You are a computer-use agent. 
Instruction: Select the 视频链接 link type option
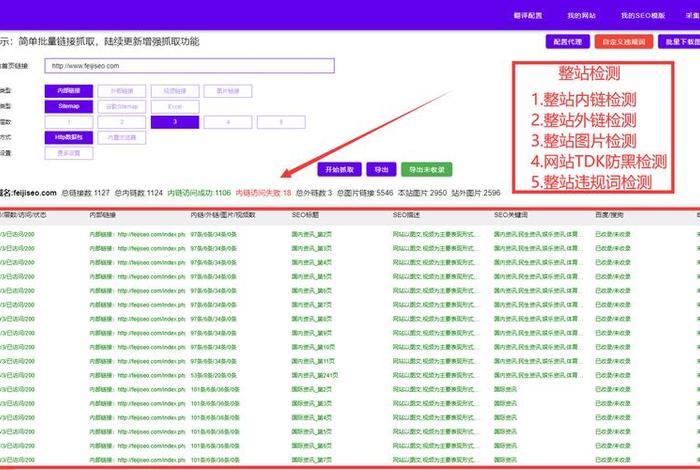(x=175, y=91)
